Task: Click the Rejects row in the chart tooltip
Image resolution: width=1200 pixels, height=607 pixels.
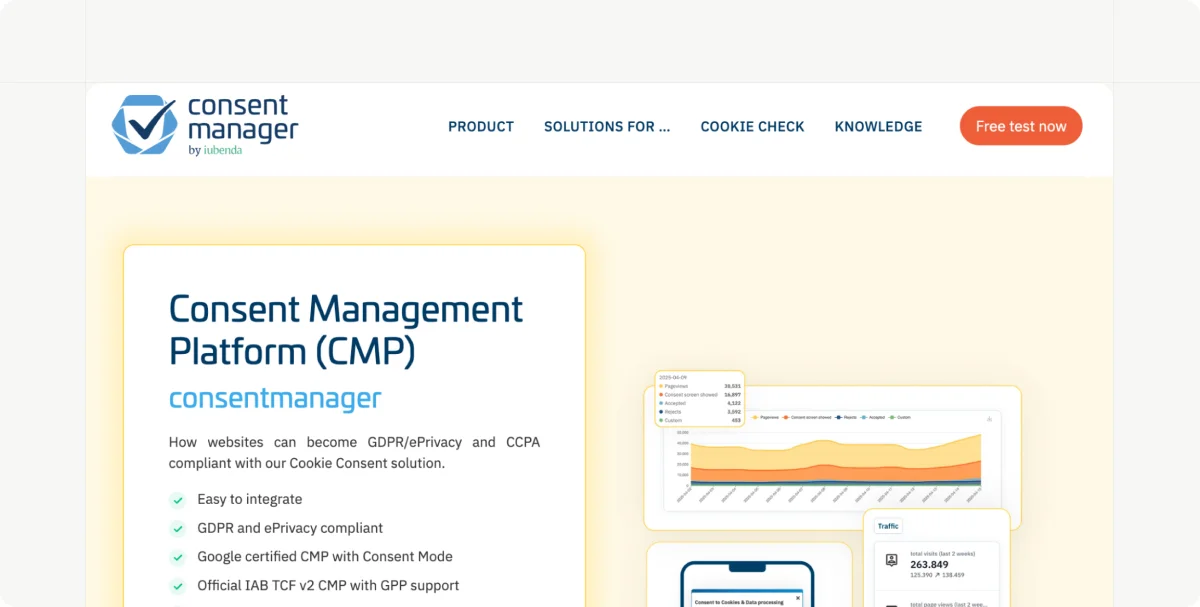Action: (x=700, y=412)
